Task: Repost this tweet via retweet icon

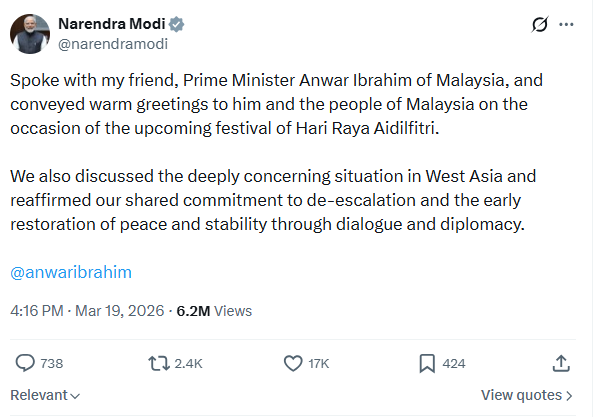Action: (x=157, y=363)
